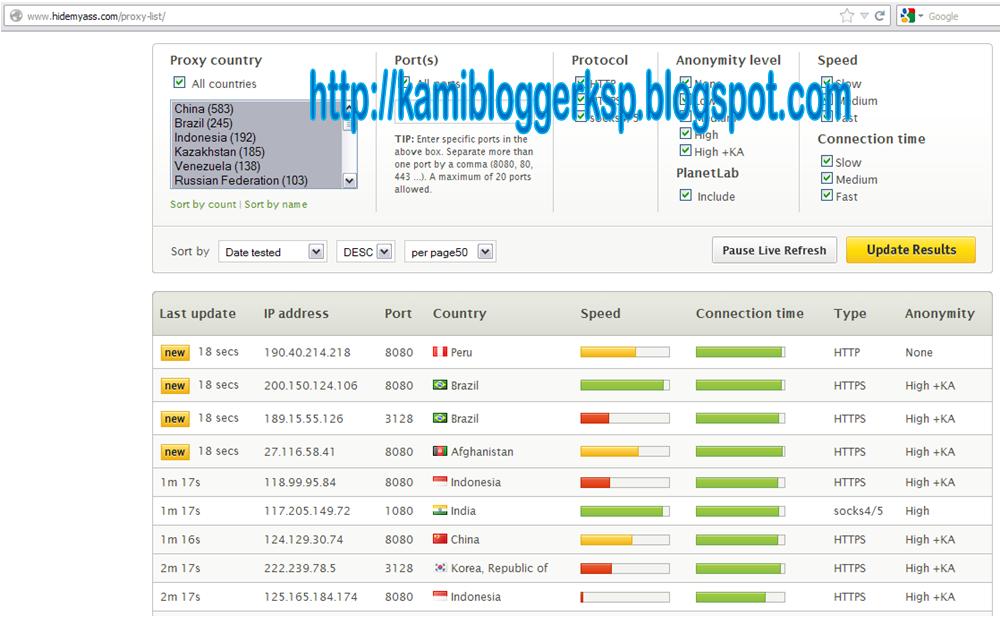The image size is (1001, 620).
Task: Click port 1080 in India row
Action: click(399, 511)
